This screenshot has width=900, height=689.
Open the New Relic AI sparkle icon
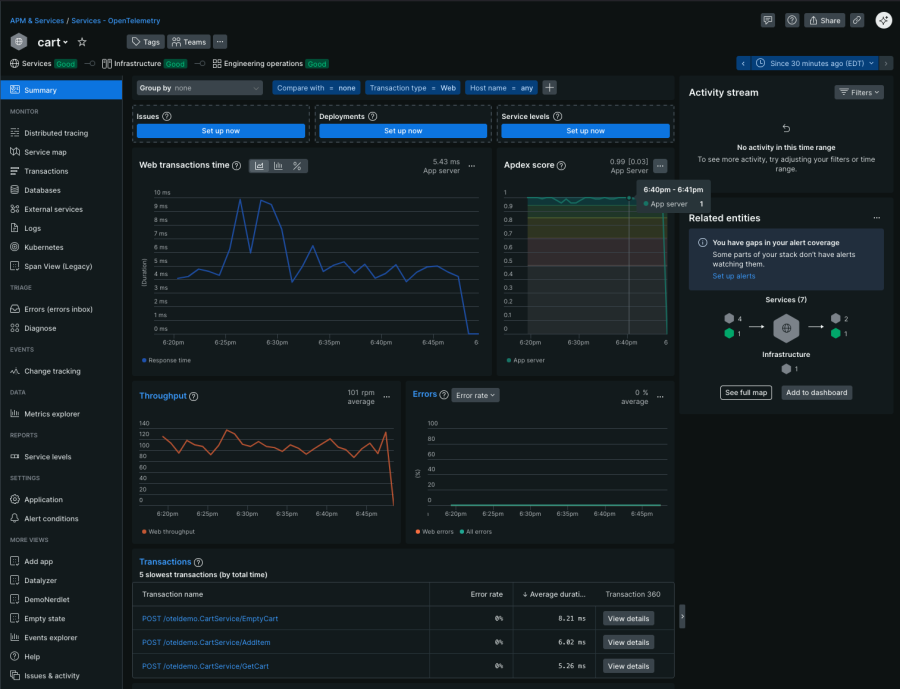(884, 19)
